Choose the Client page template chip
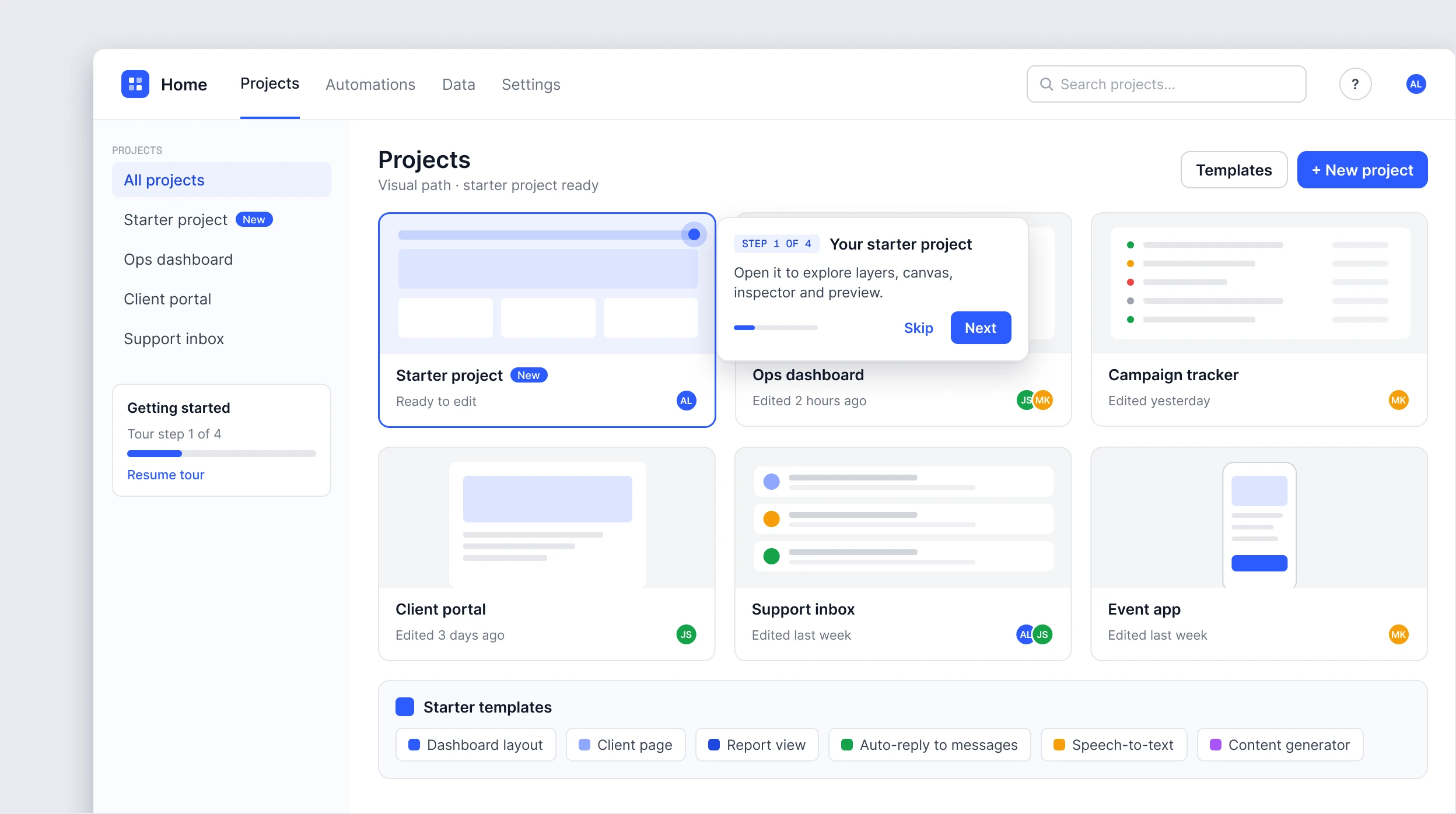The image size is (1456, 814). click(625, 745)
